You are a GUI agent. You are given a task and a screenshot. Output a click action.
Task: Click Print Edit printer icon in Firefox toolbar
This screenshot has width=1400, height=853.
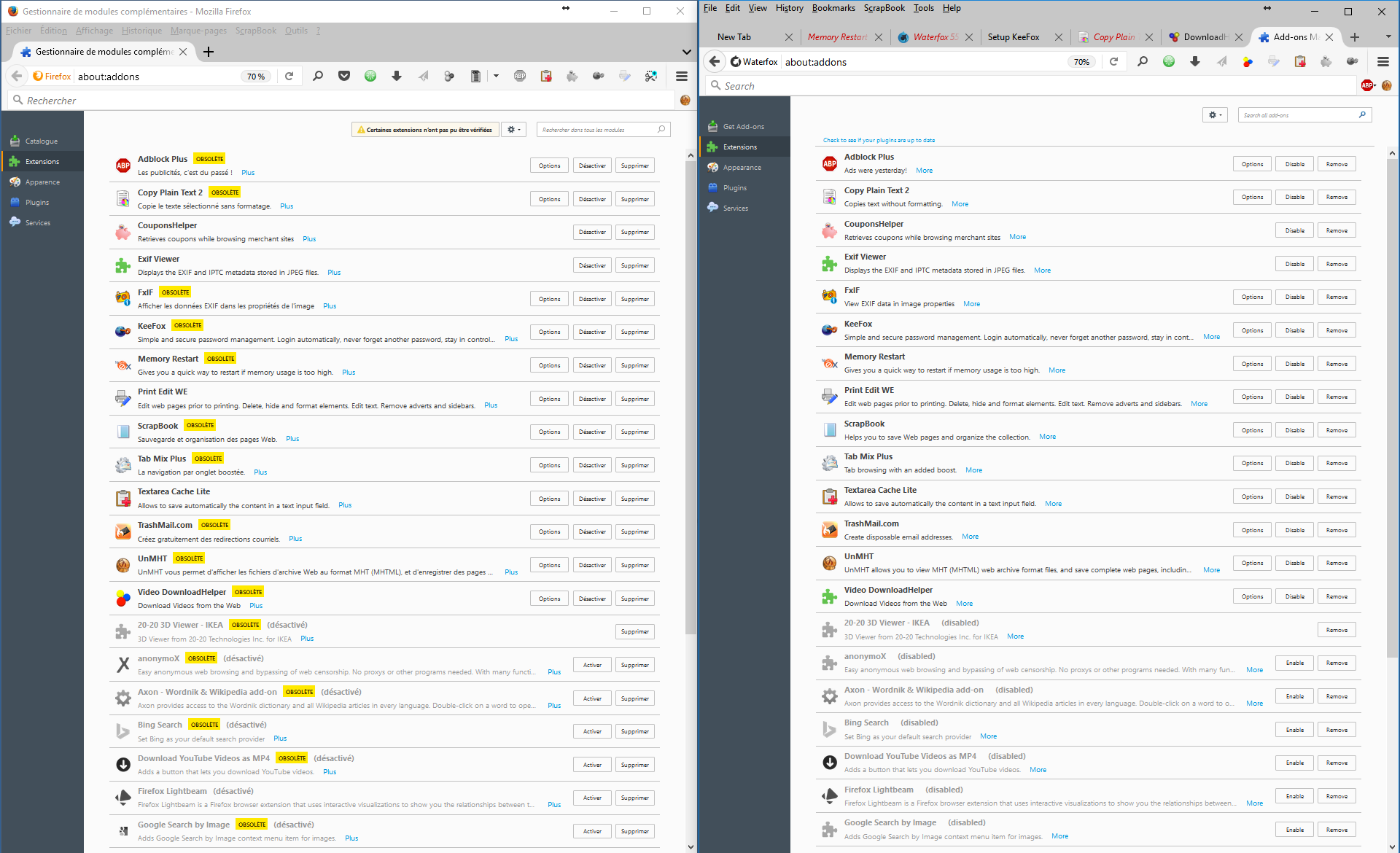click(625, 76)
